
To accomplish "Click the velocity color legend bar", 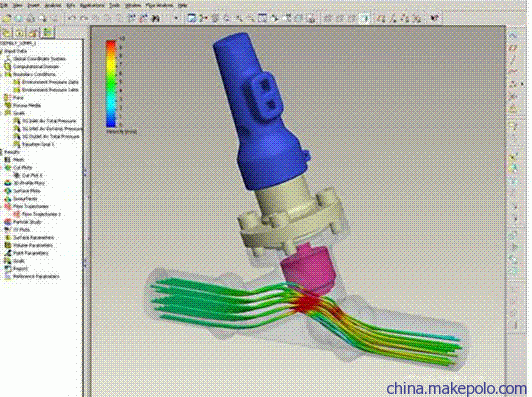I will tap(111, 83).
